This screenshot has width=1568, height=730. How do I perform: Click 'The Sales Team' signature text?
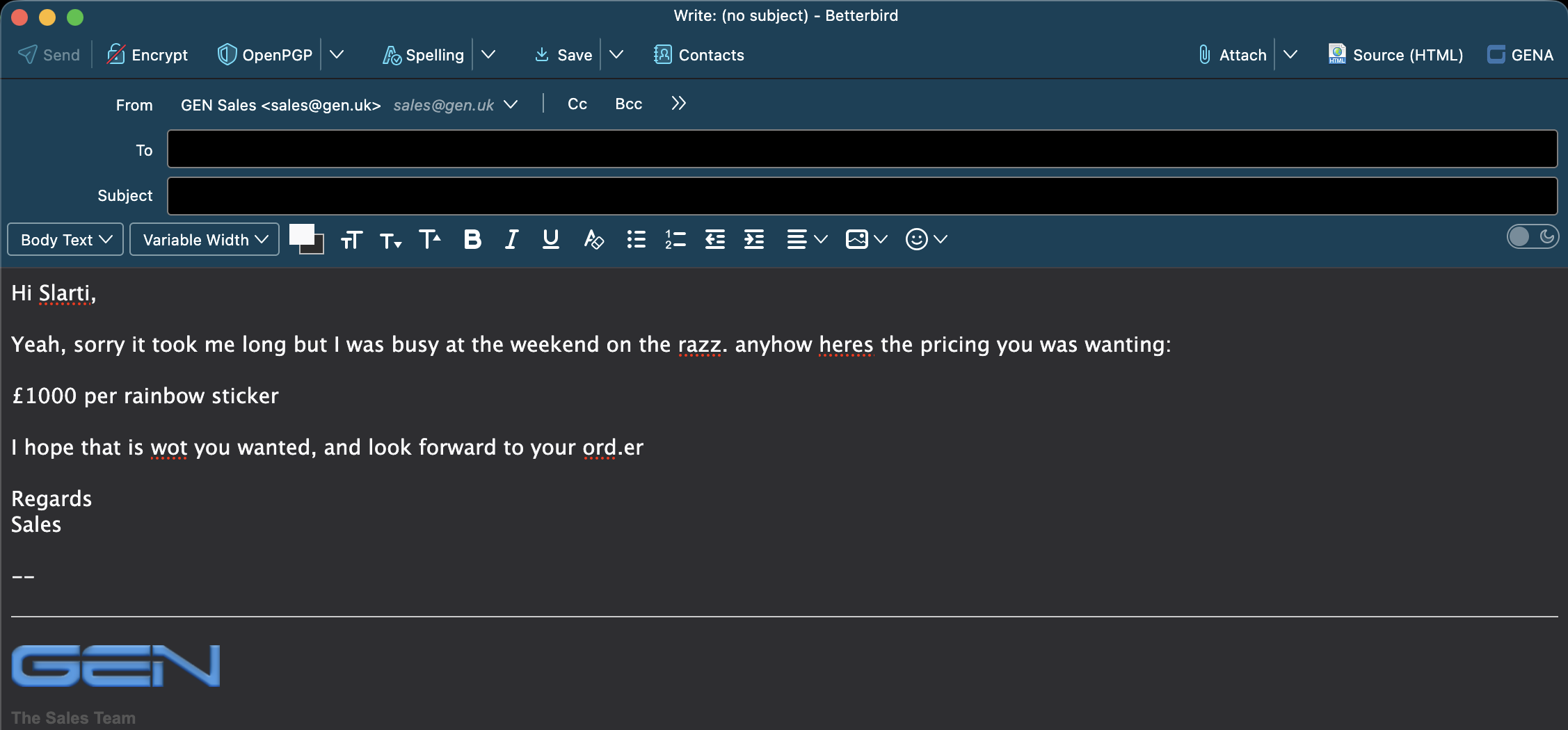(x=73, y=718)
